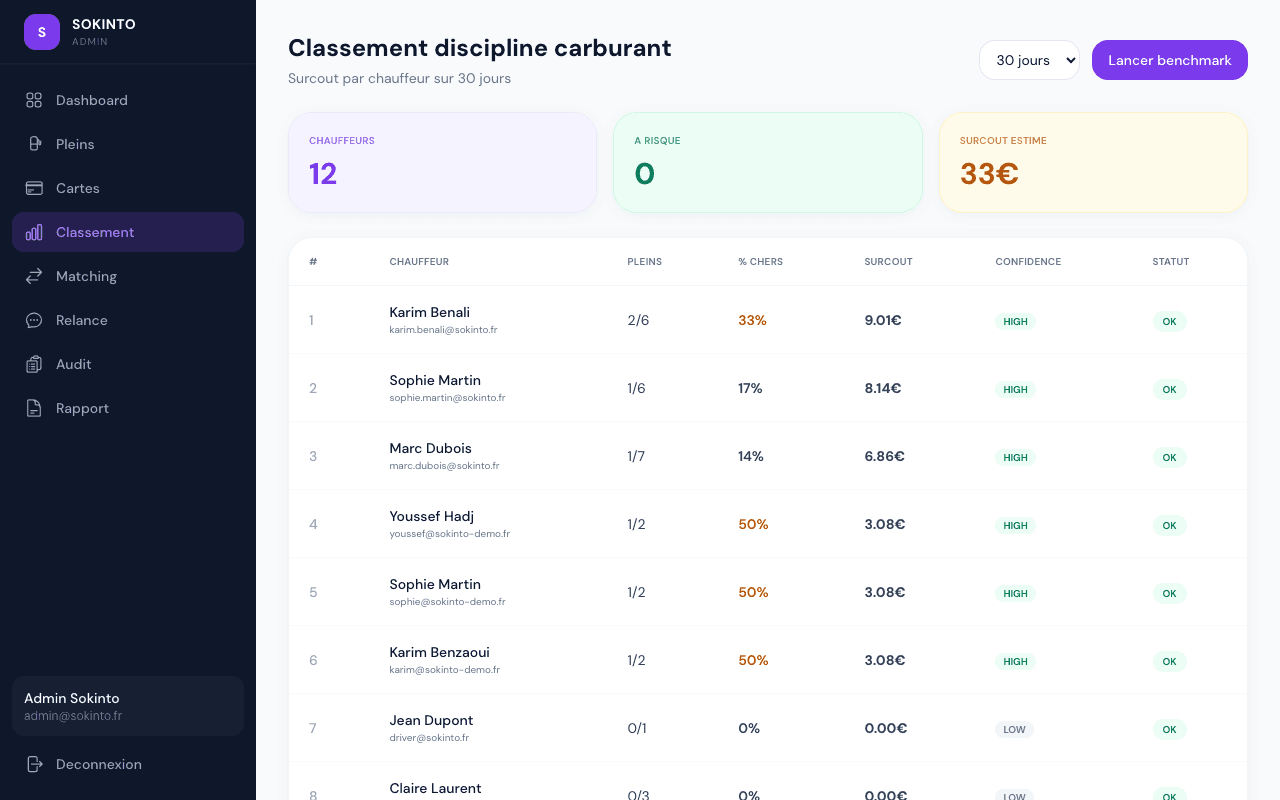Select the Classement bar-chart icon

(33, 232)
